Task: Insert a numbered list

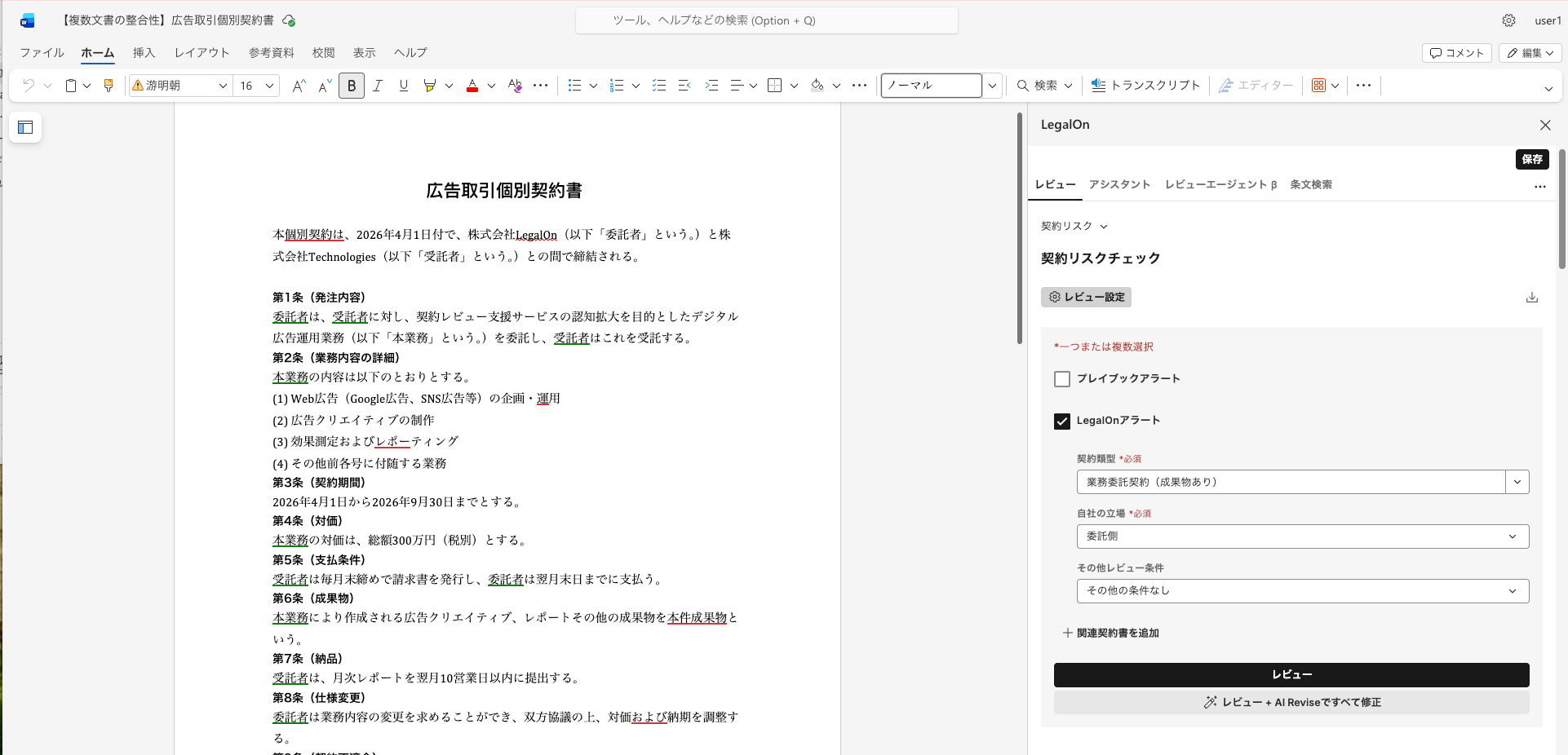Action: click(617, 86)
